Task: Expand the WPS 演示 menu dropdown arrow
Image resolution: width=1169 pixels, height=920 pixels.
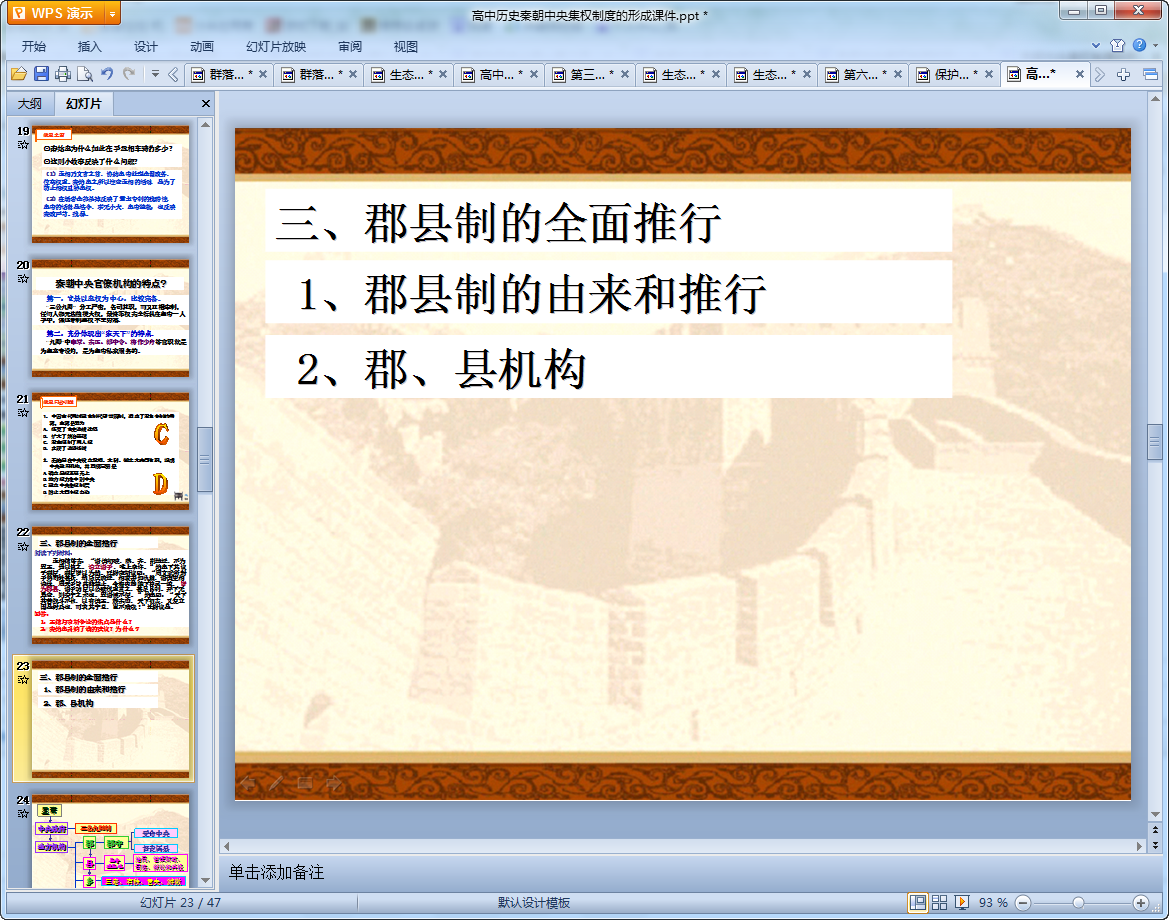Action: (113, 13)
